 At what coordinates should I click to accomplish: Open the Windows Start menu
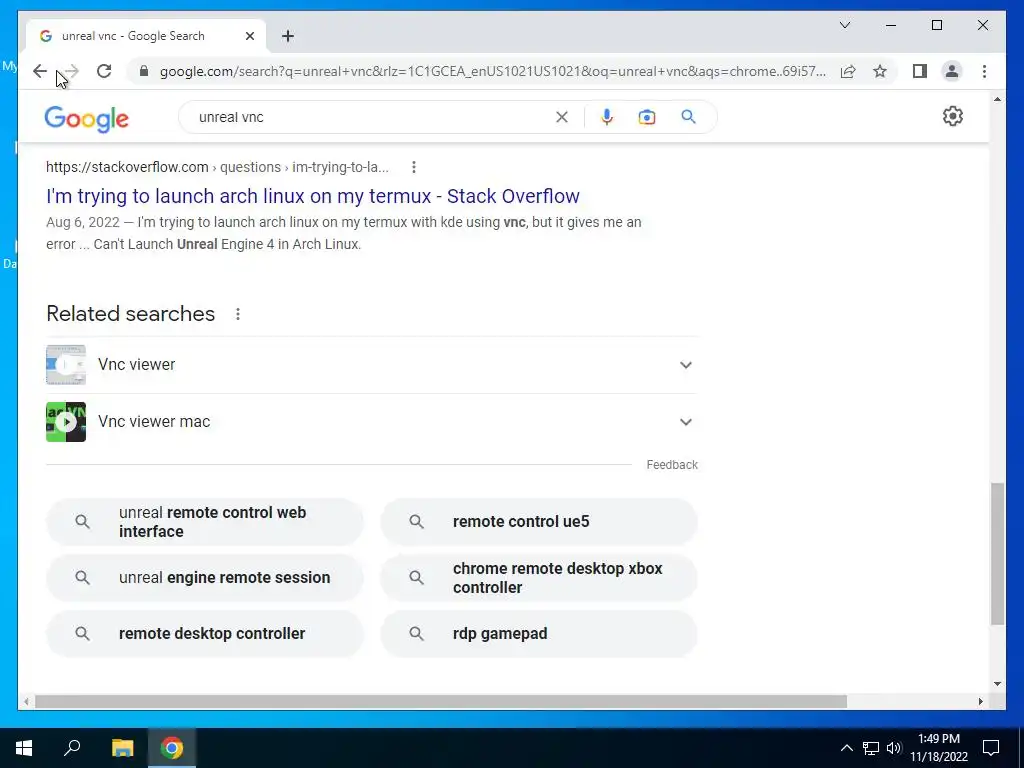(24, 748)
